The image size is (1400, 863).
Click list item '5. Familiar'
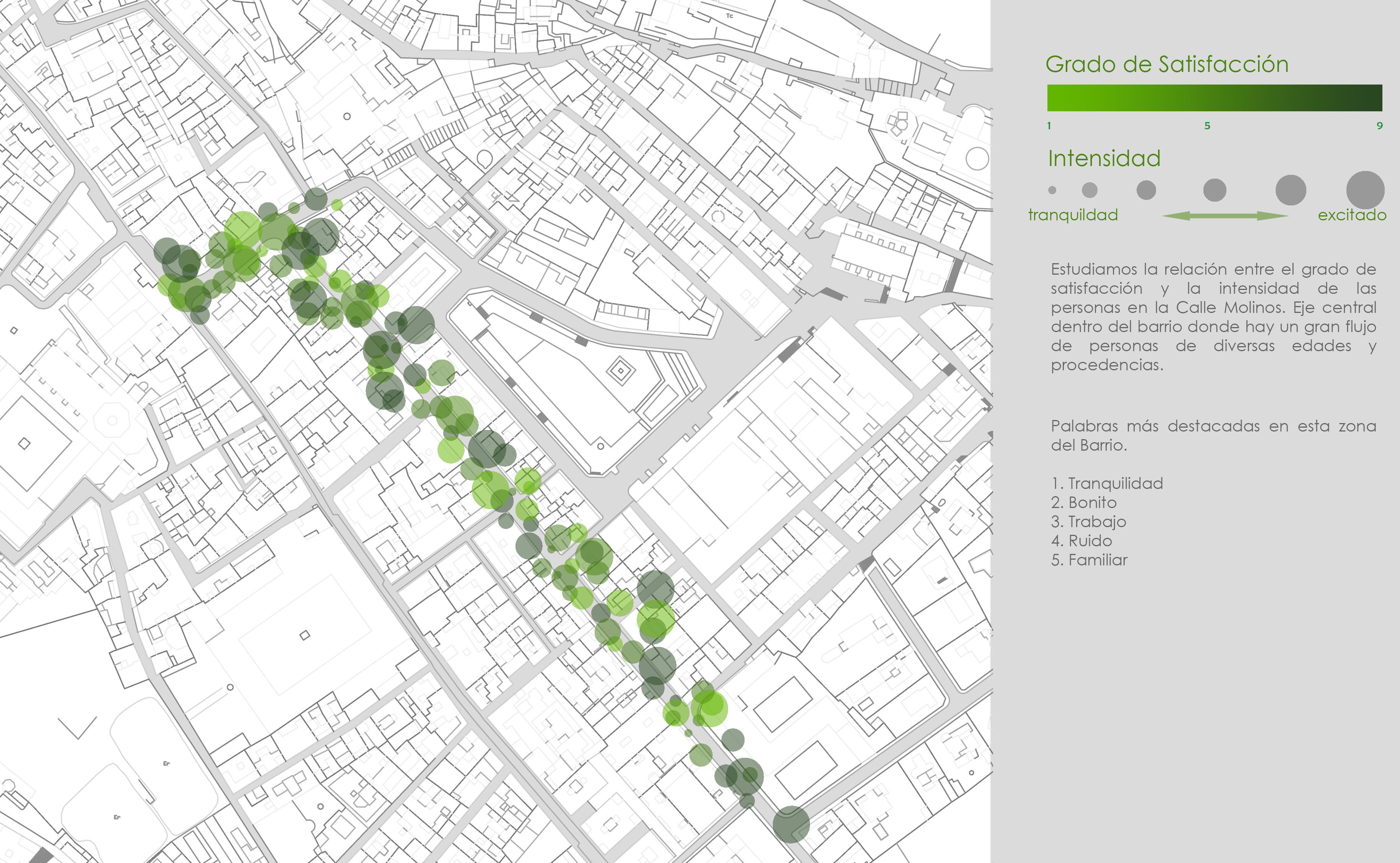click(1089, 560)
